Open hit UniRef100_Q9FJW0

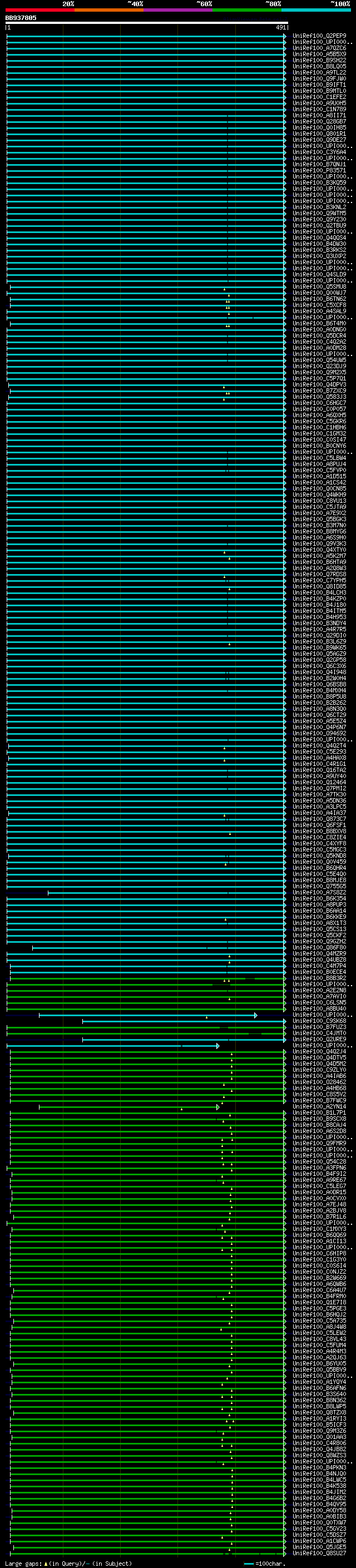coord(319,78)
